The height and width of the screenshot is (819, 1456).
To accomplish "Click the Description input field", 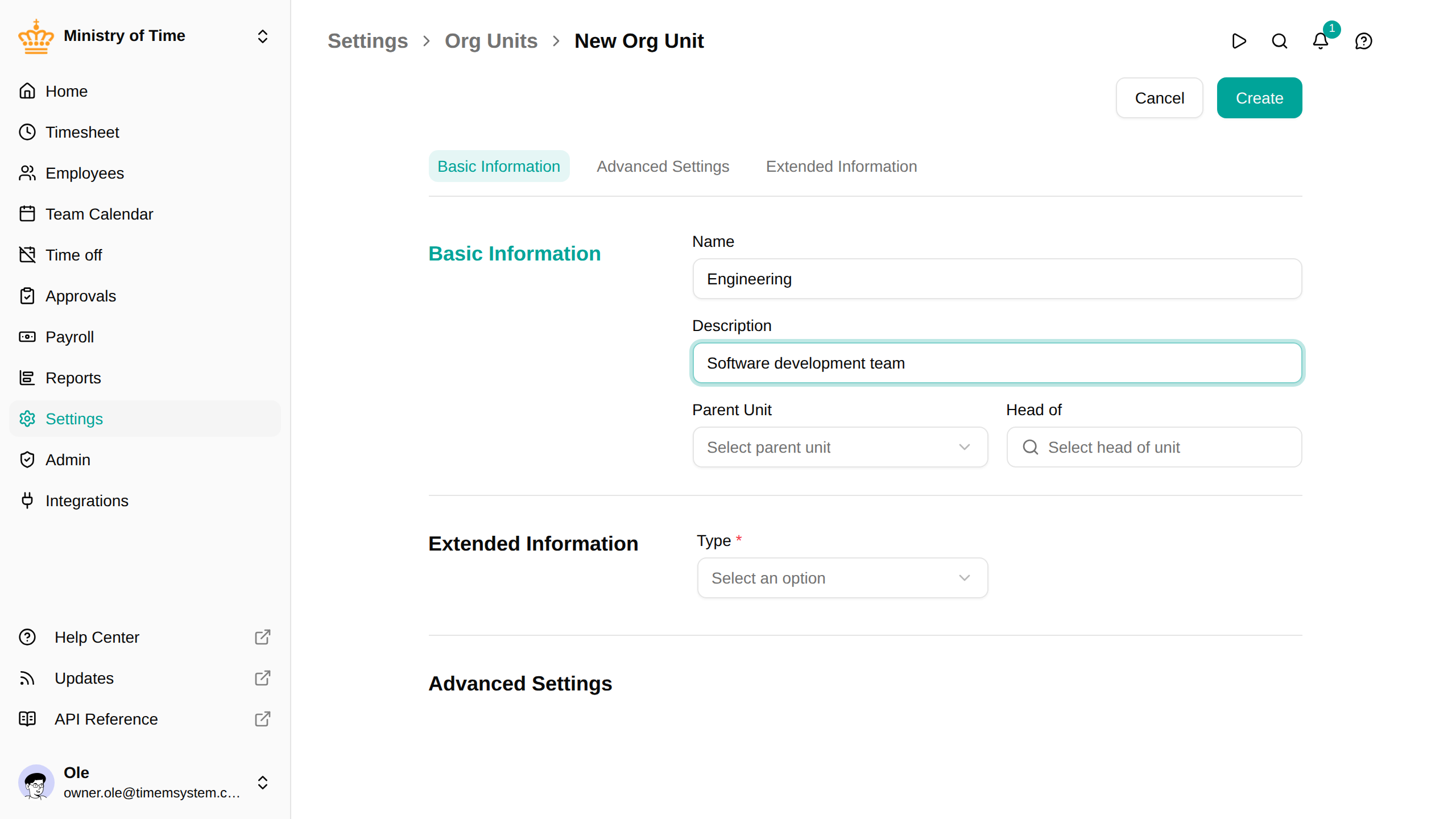I will pos(997,363).
